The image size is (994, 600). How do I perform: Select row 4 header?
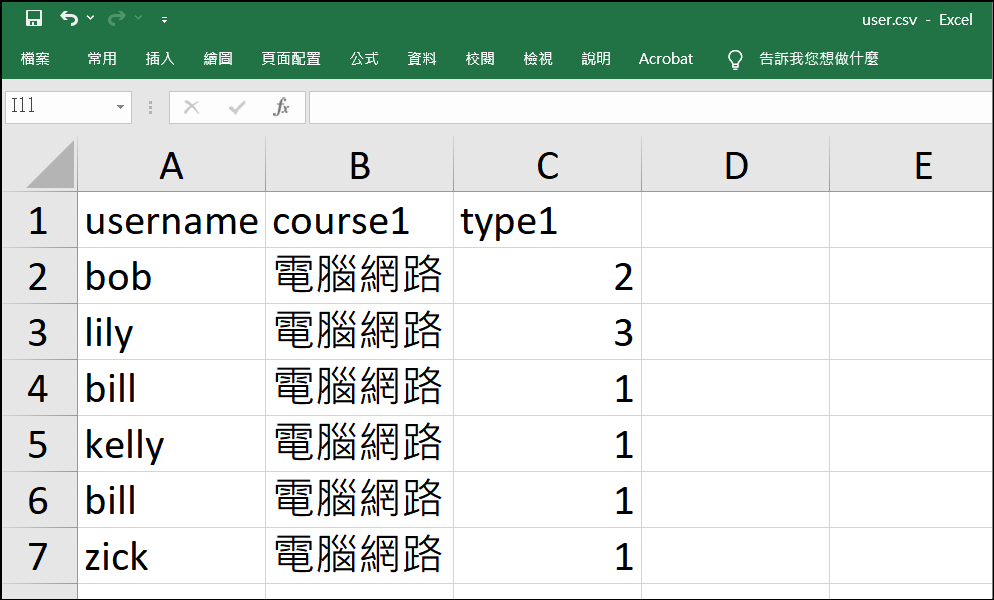click(39, 388)
